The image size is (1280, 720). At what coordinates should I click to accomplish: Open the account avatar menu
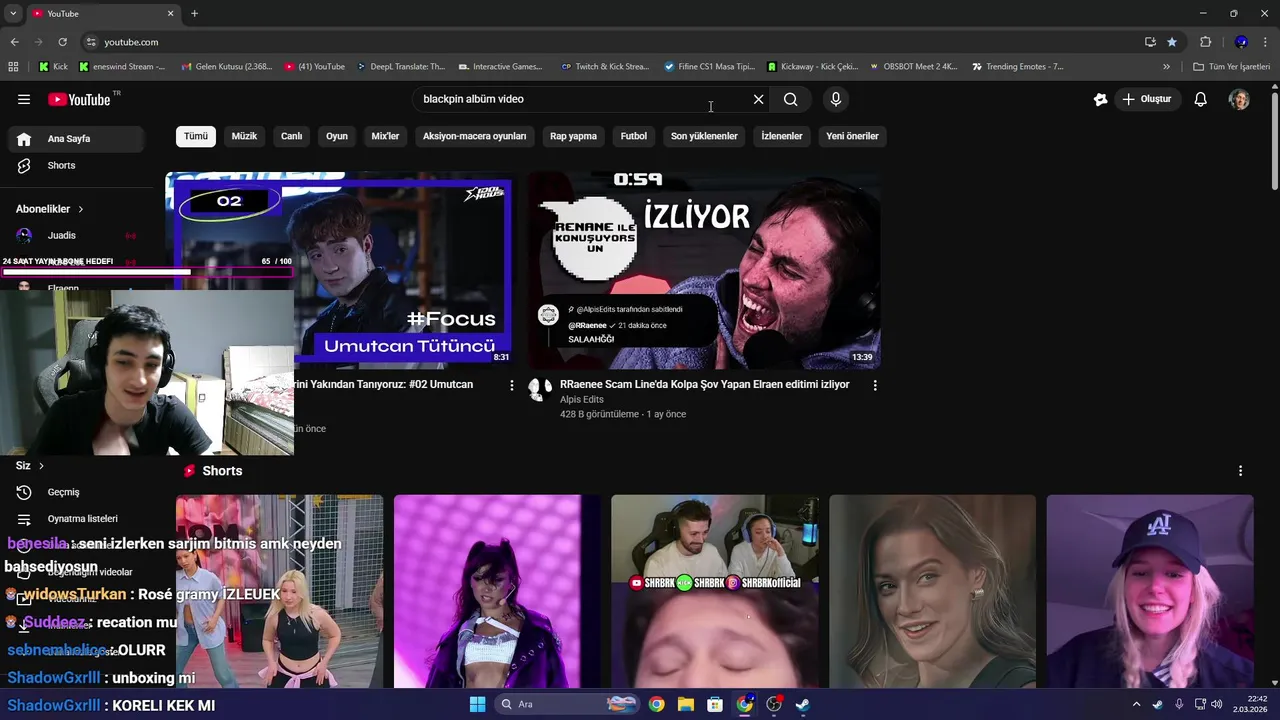coord(1239,99)
